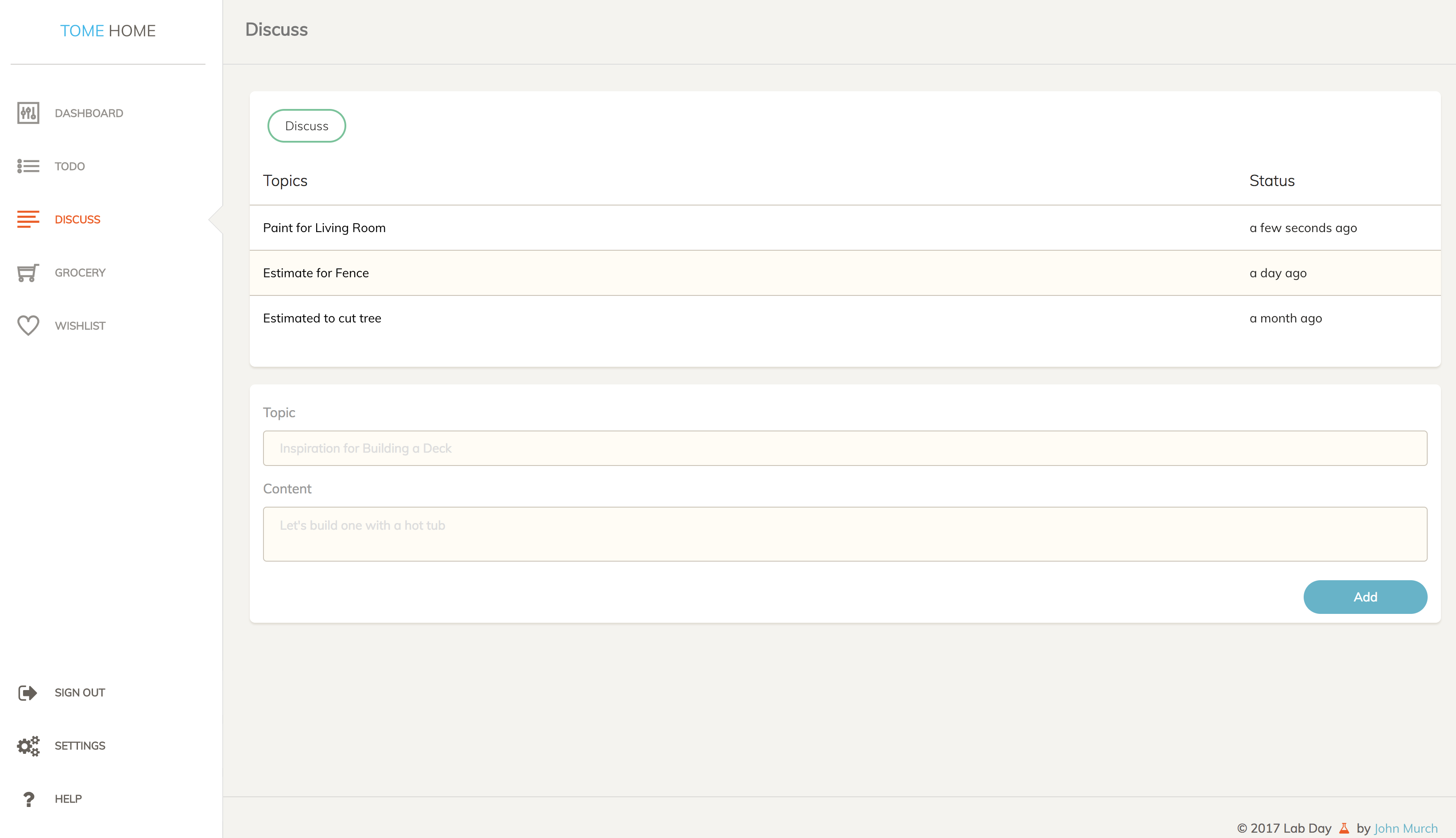The width and height of the screenshot is (1456, 838).
Task: Click the Todo list icon
Action: [x=28, y=167]
